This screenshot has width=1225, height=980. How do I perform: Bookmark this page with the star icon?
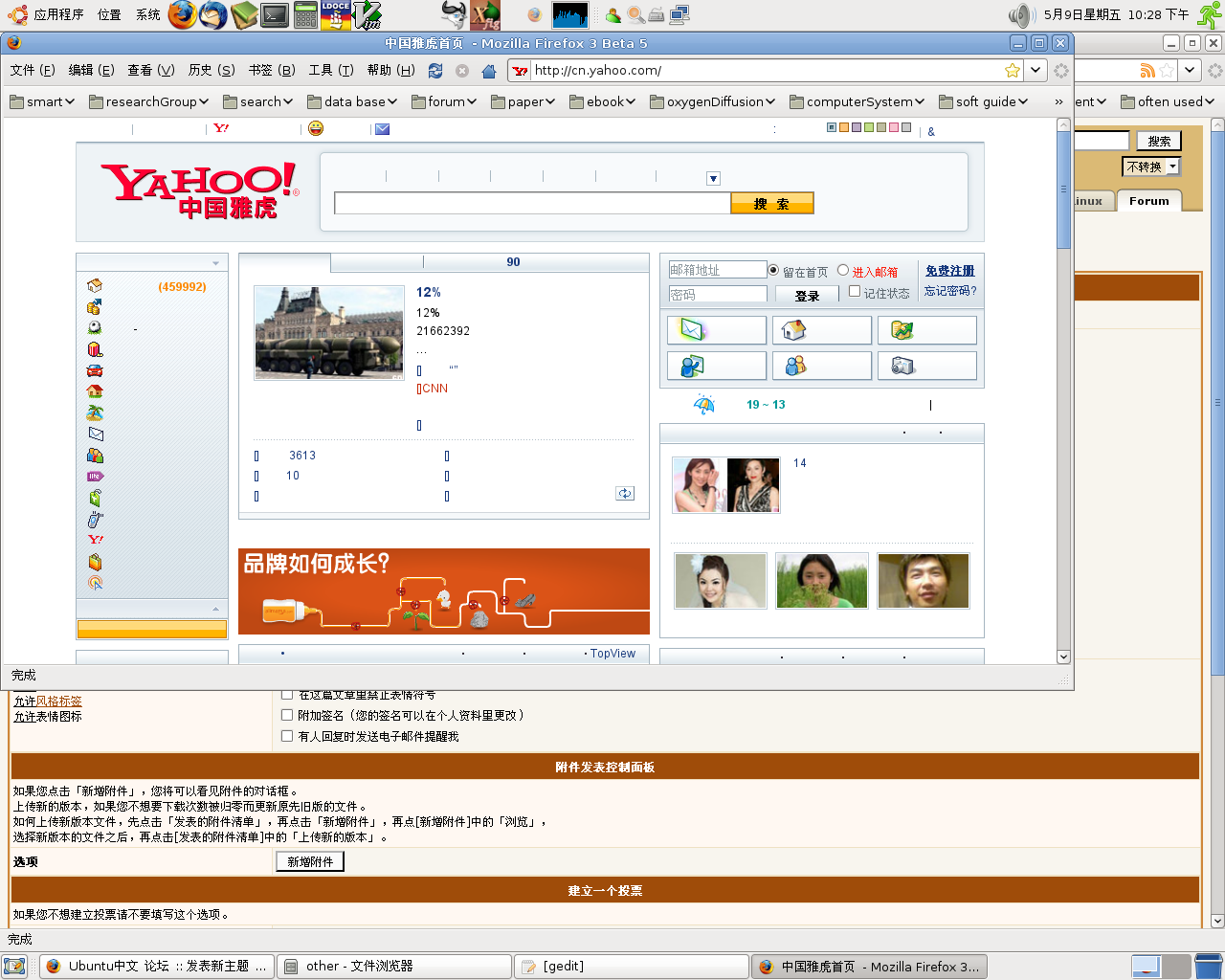pyautogui.click(x=1013, y=70)
